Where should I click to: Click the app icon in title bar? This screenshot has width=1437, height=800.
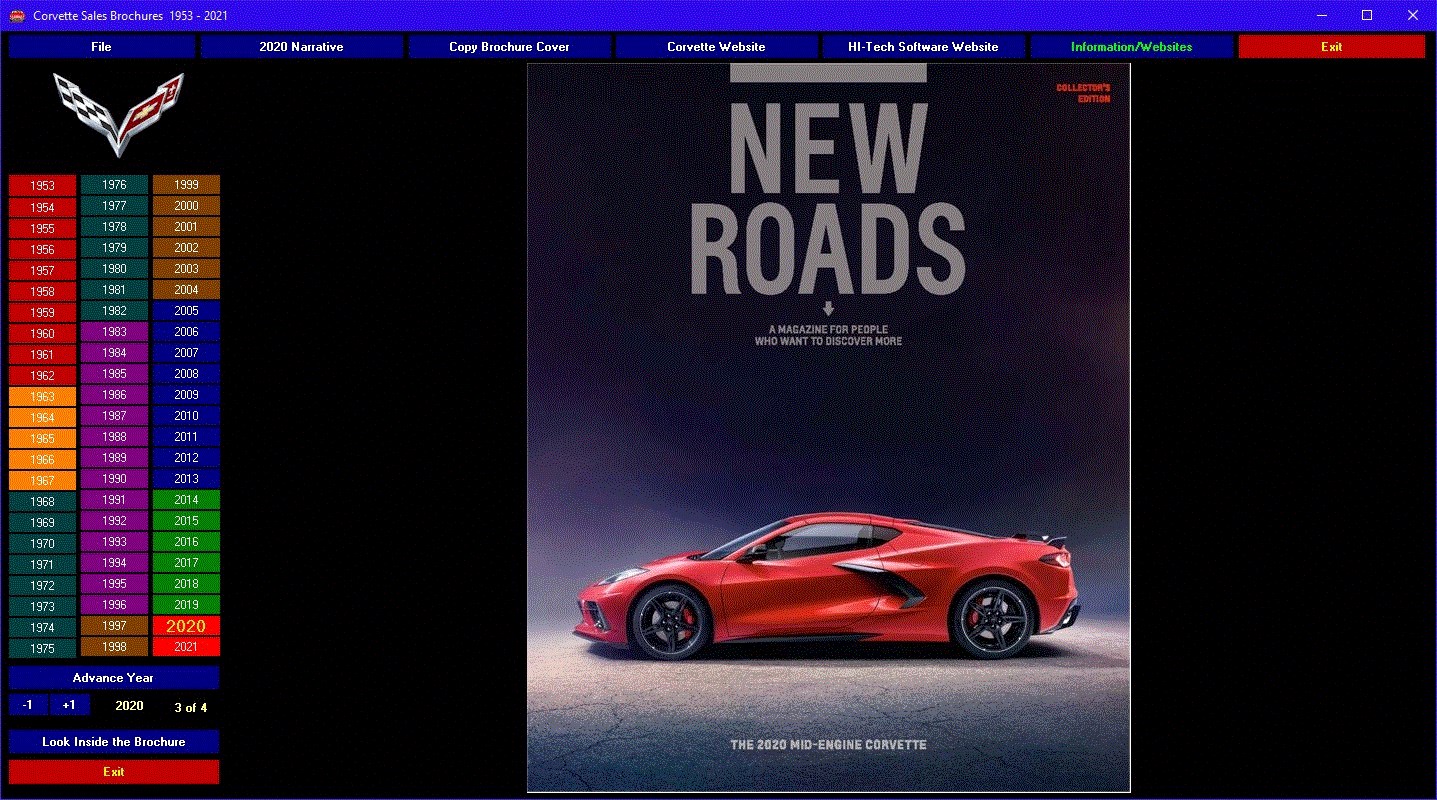17,15
